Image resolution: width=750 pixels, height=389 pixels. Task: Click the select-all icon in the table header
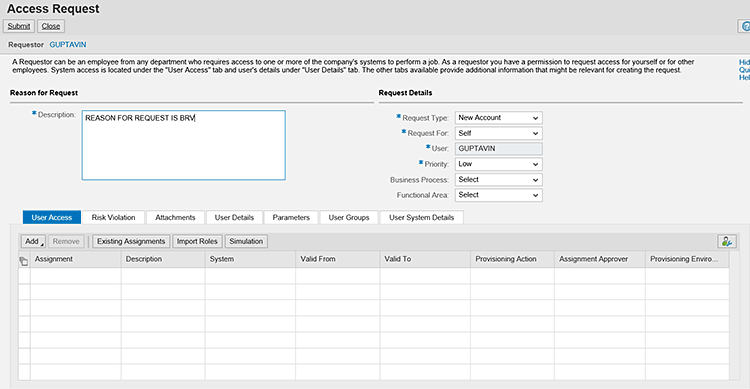24,261
